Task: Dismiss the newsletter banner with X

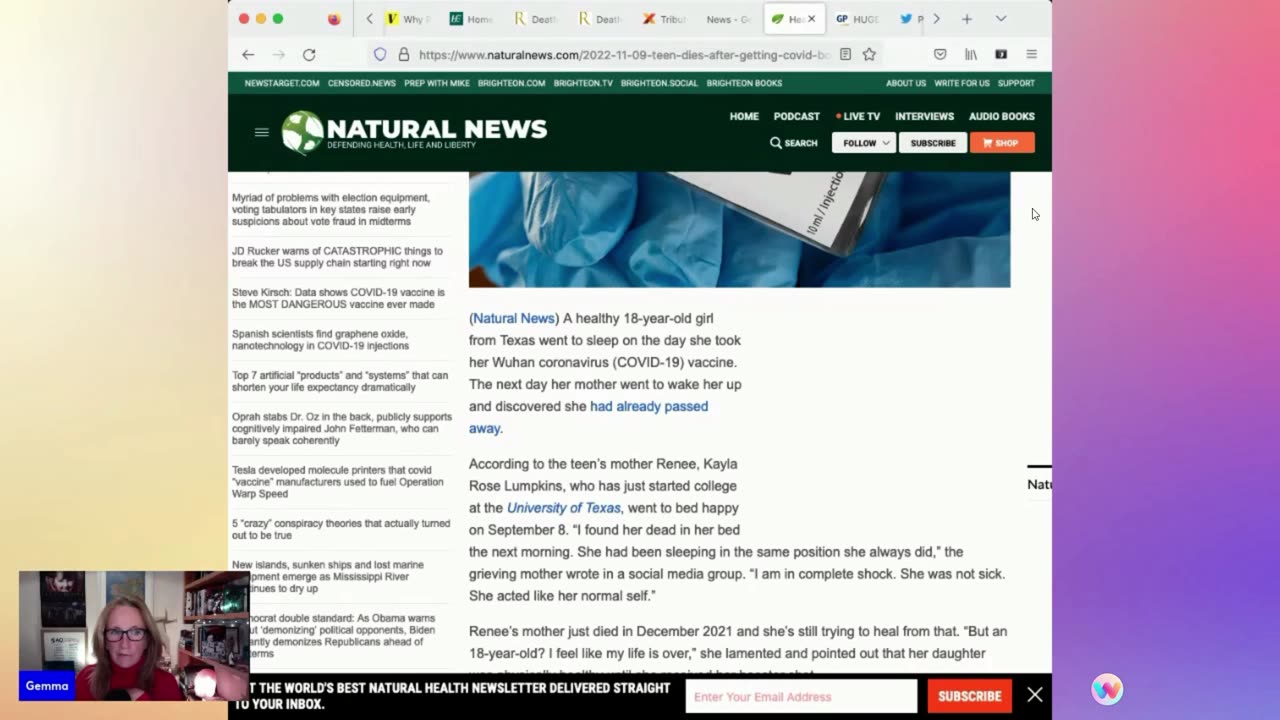Action: tap(1035, 695)
